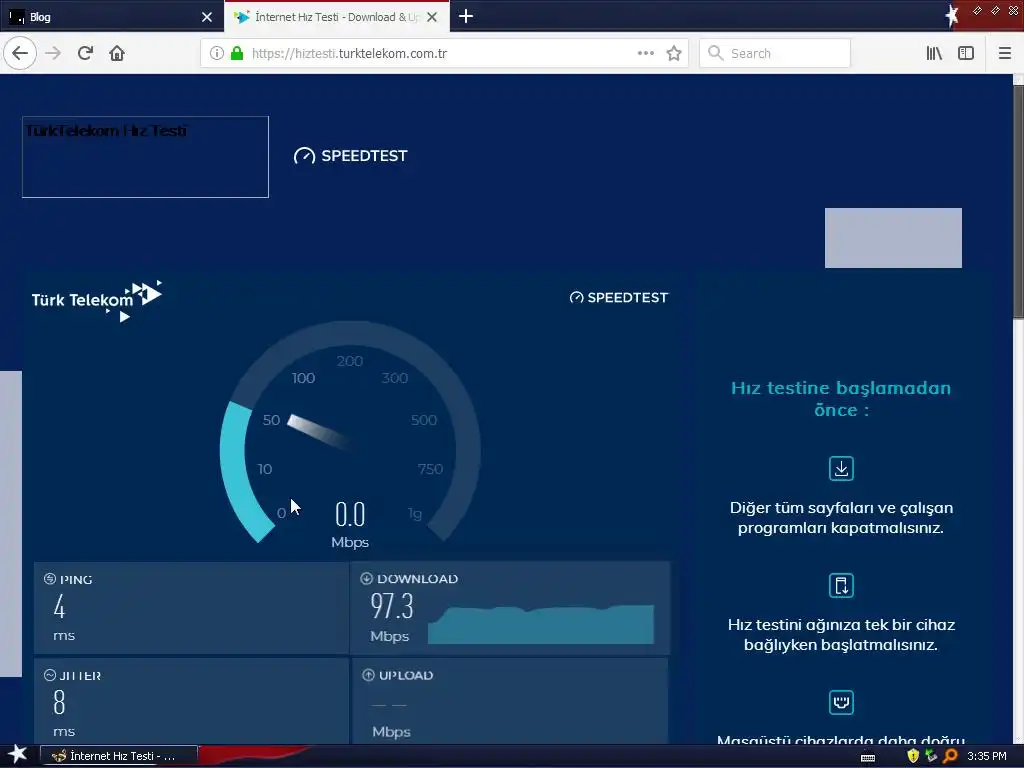Click text 'Diğer tüm sayfaları ve çalışan'

841,507
